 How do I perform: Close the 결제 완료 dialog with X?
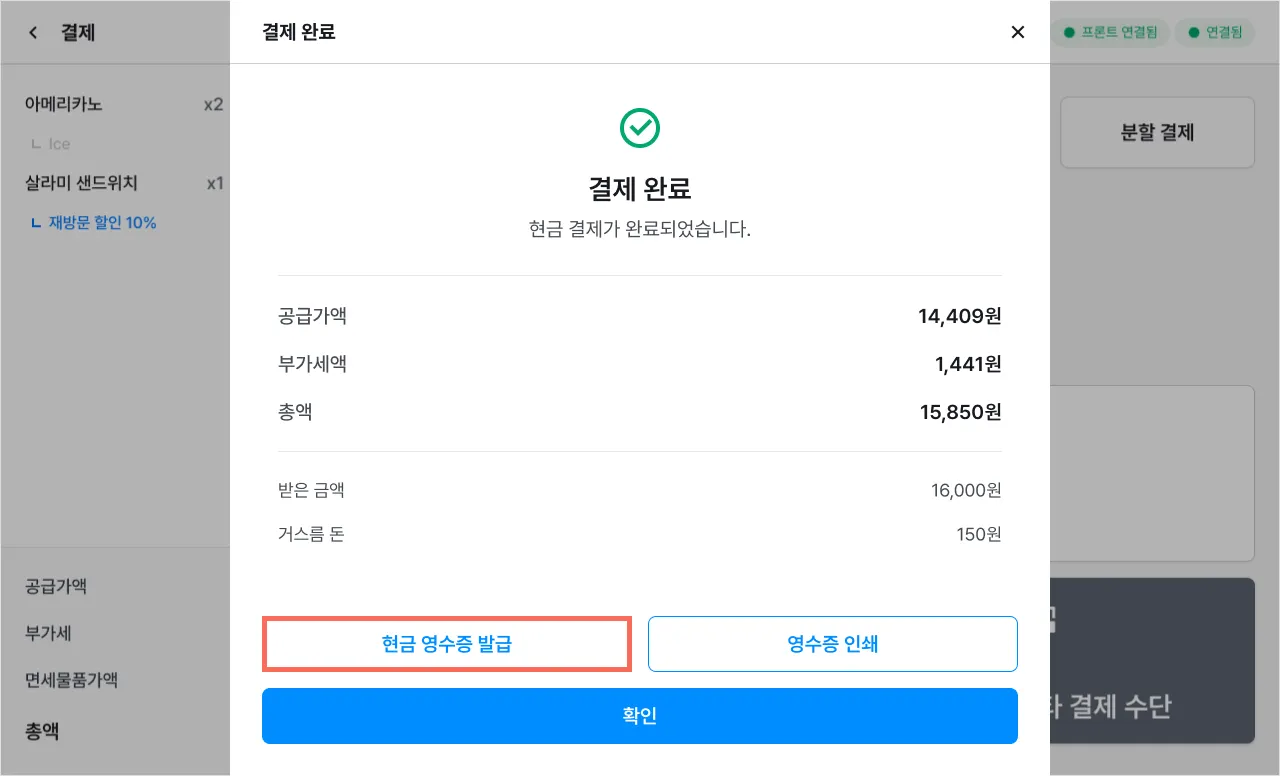(1018, 32)
